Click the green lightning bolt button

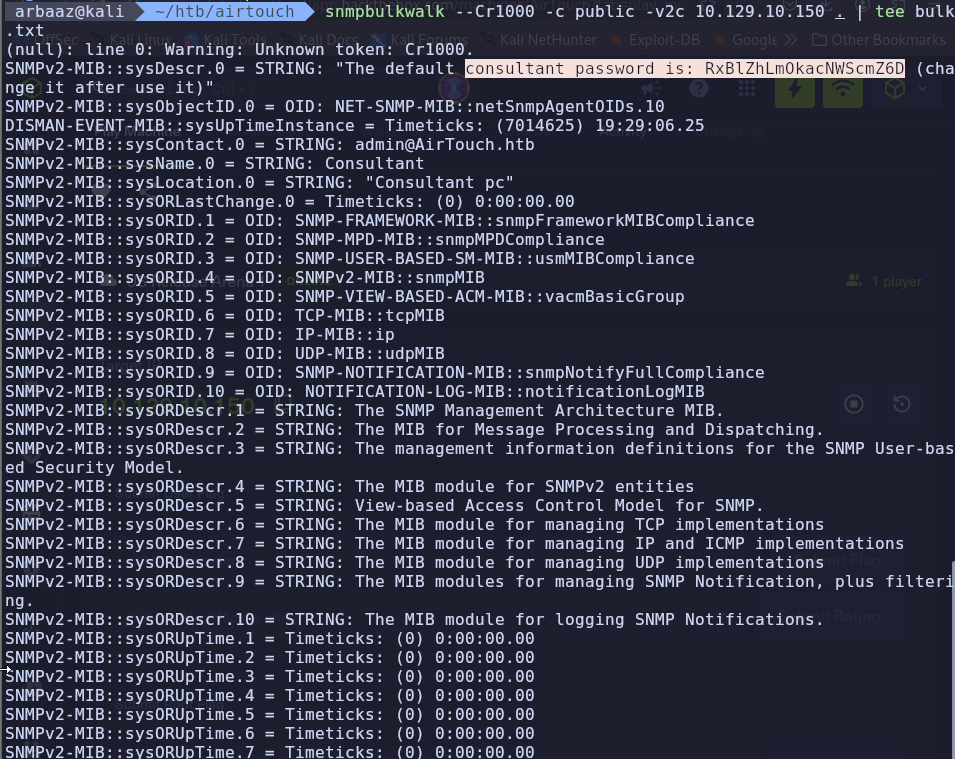795,88
